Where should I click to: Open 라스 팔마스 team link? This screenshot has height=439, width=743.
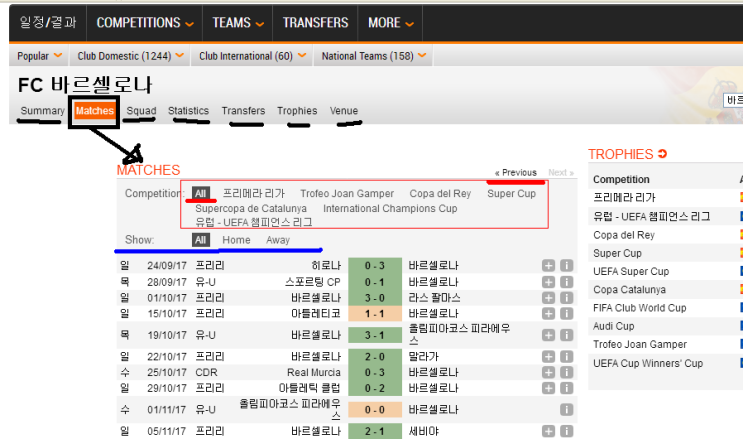(x=434, y=298)
